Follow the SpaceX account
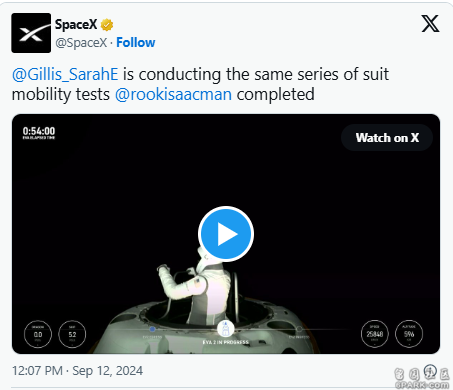This screenshot has height=390, width=453. pyautogui.click(x=135, y=43)
